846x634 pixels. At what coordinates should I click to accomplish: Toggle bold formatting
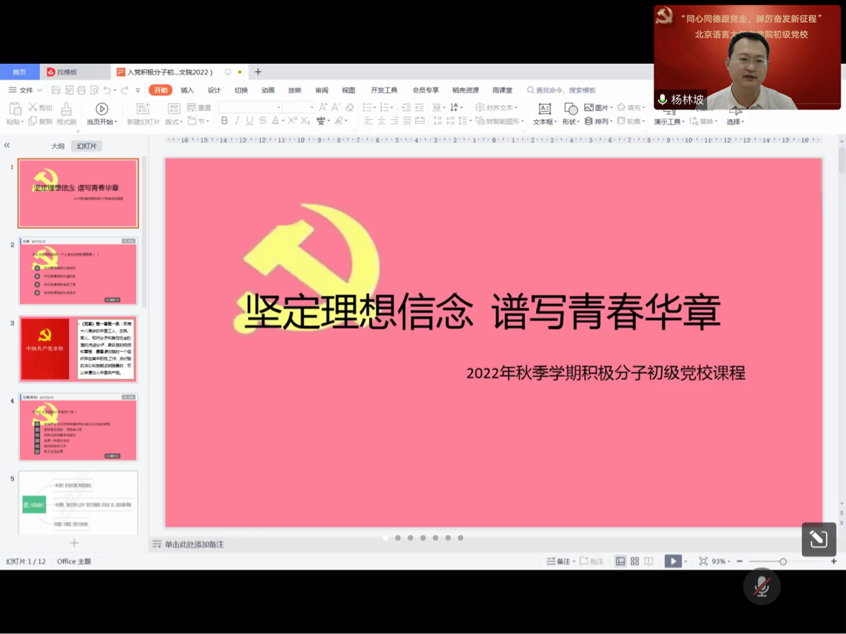(224, 121)
